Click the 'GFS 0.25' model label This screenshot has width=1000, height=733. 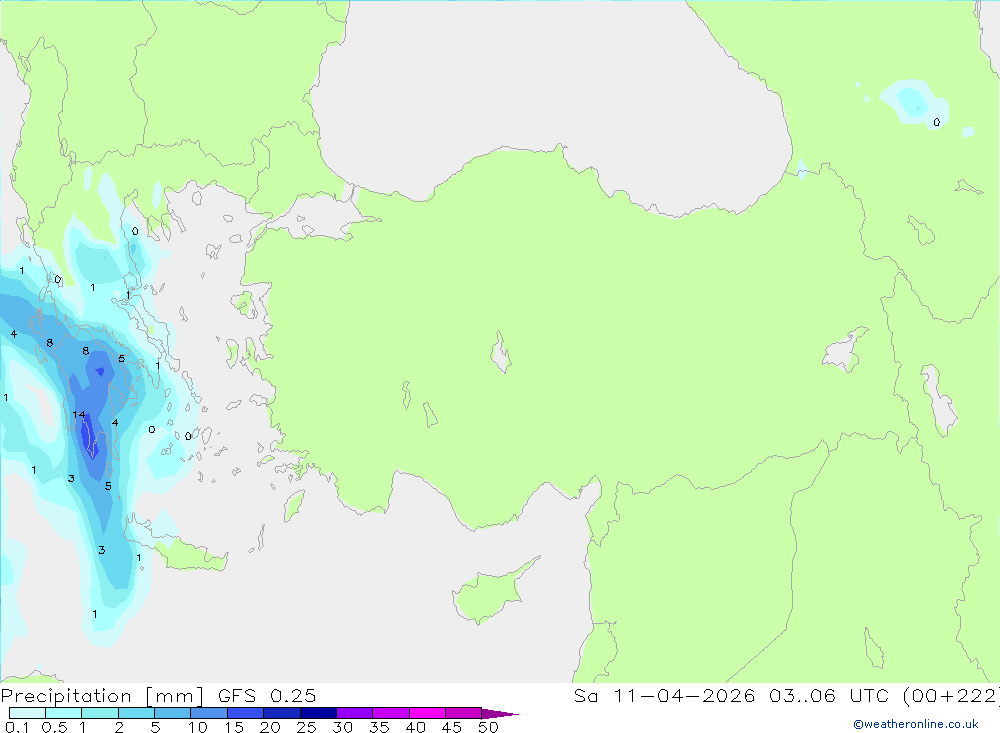(267, 695)
